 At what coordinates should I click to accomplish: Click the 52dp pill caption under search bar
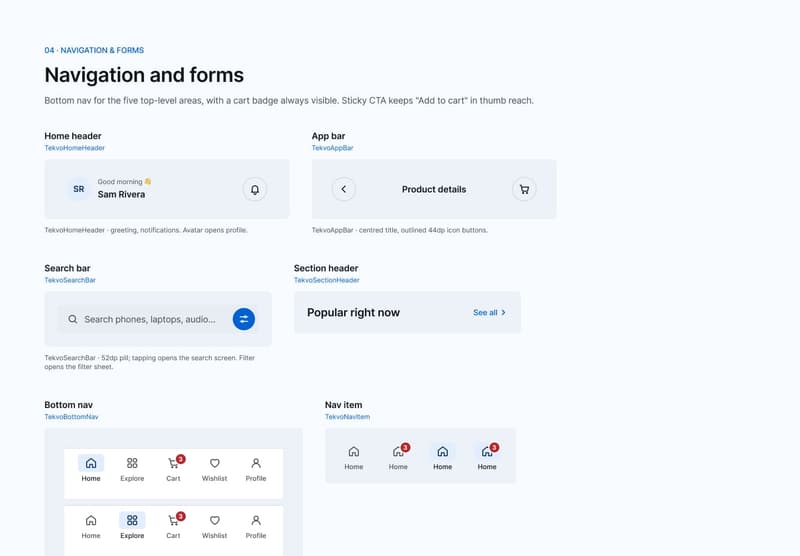coord(149,362)
